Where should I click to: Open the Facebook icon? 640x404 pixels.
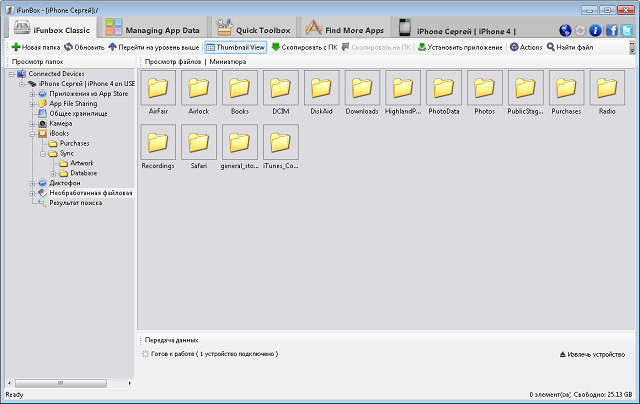coord(612,30)
